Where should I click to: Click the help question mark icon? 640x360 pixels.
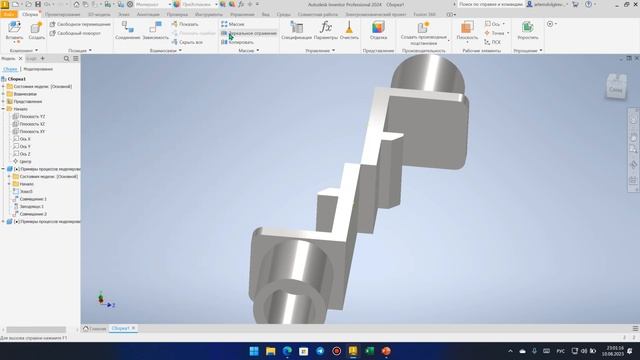pos(588,4)
